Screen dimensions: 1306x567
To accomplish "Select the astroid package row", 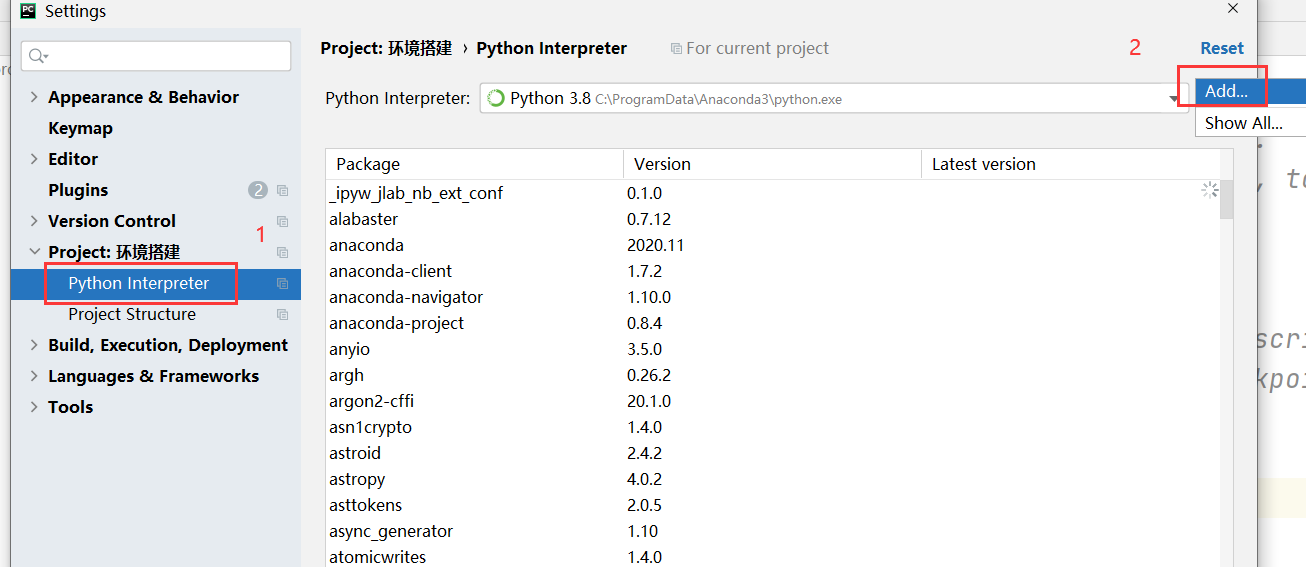I will (x=773, y=453).
